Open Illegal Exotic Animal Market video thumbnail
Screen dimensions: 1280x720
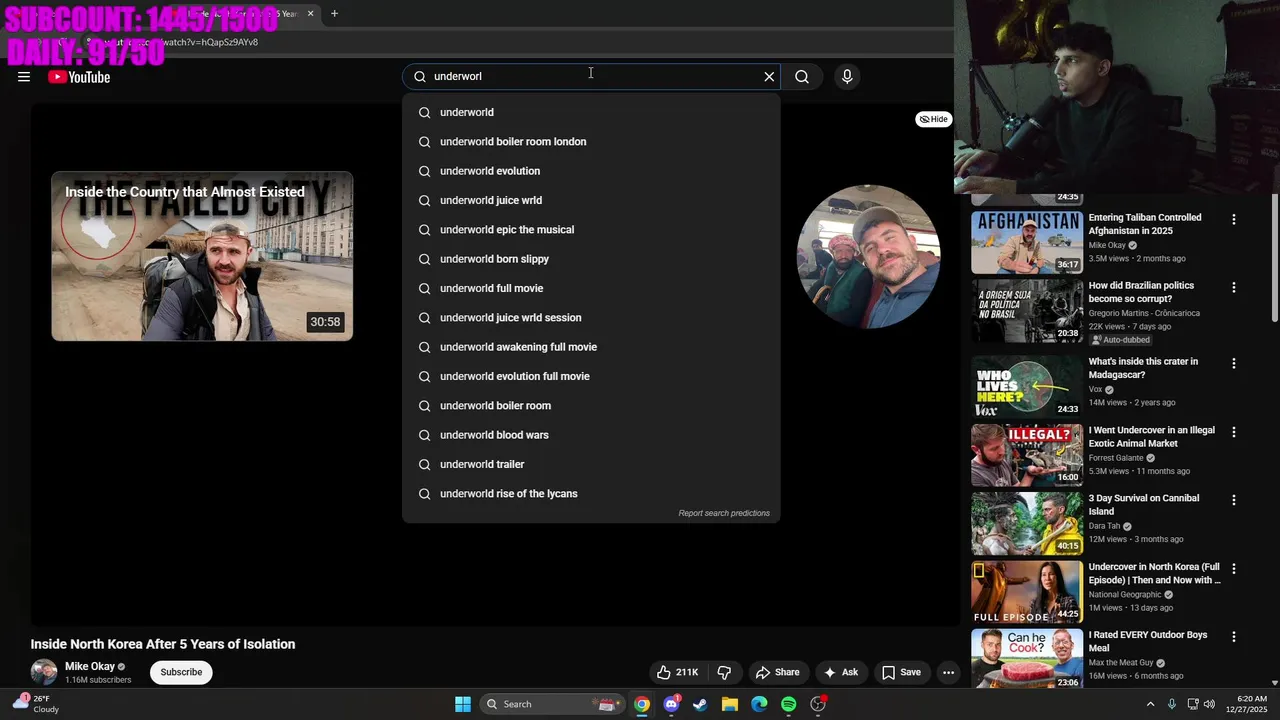[x=1027, y=454]
